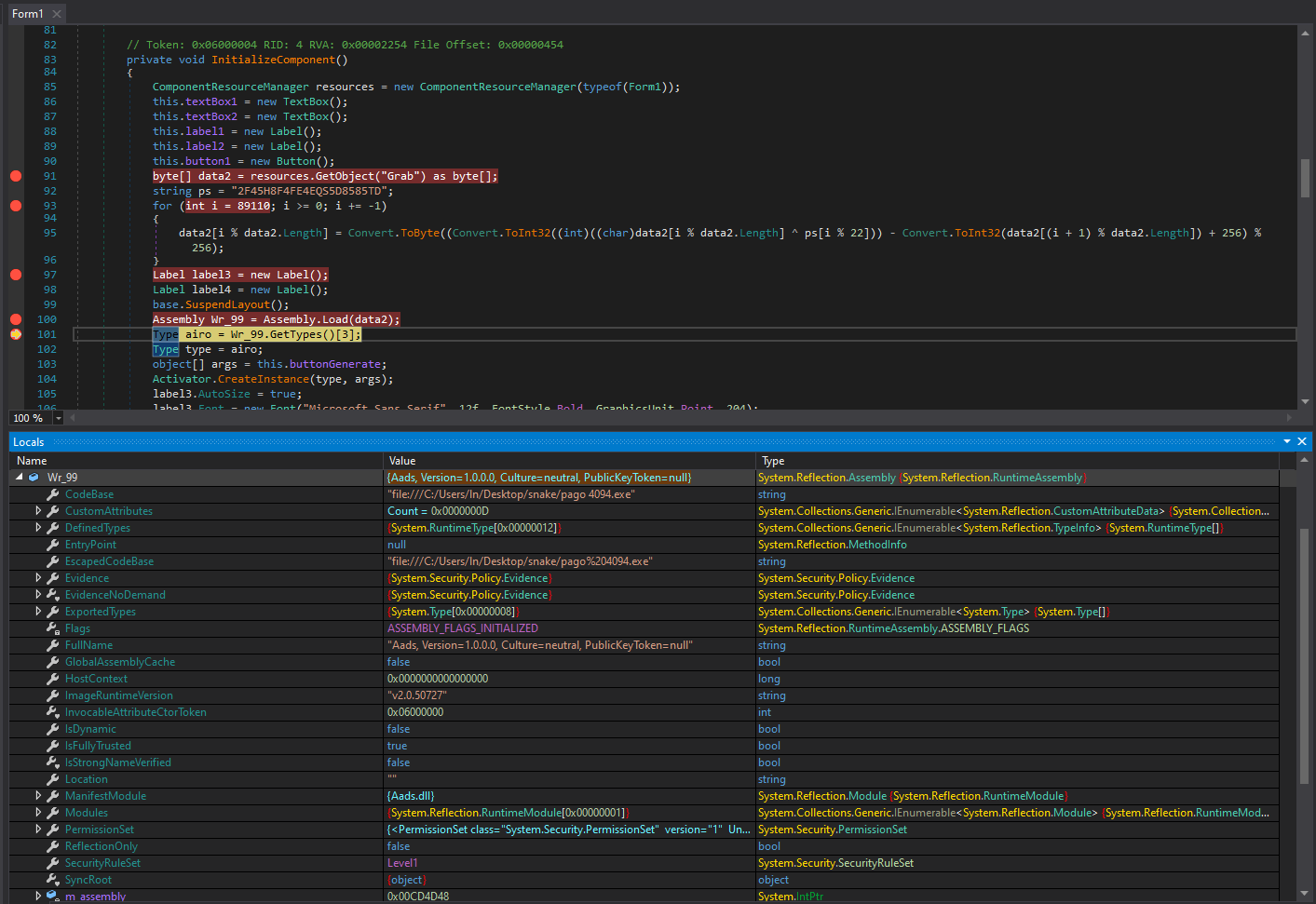This screenshot has width=1316, height=904.
Task: Click the wrench icon next to EntryPoint
Action: (x=53, y=545)
